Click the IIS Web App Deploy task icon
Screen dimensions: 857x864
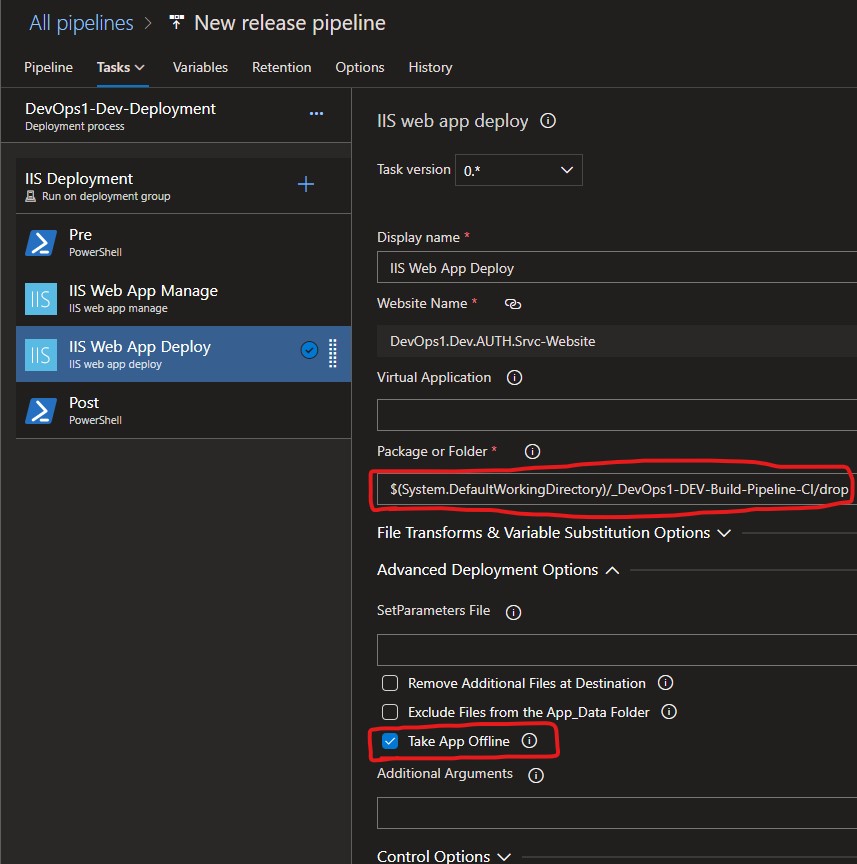(x=41, y=355)
